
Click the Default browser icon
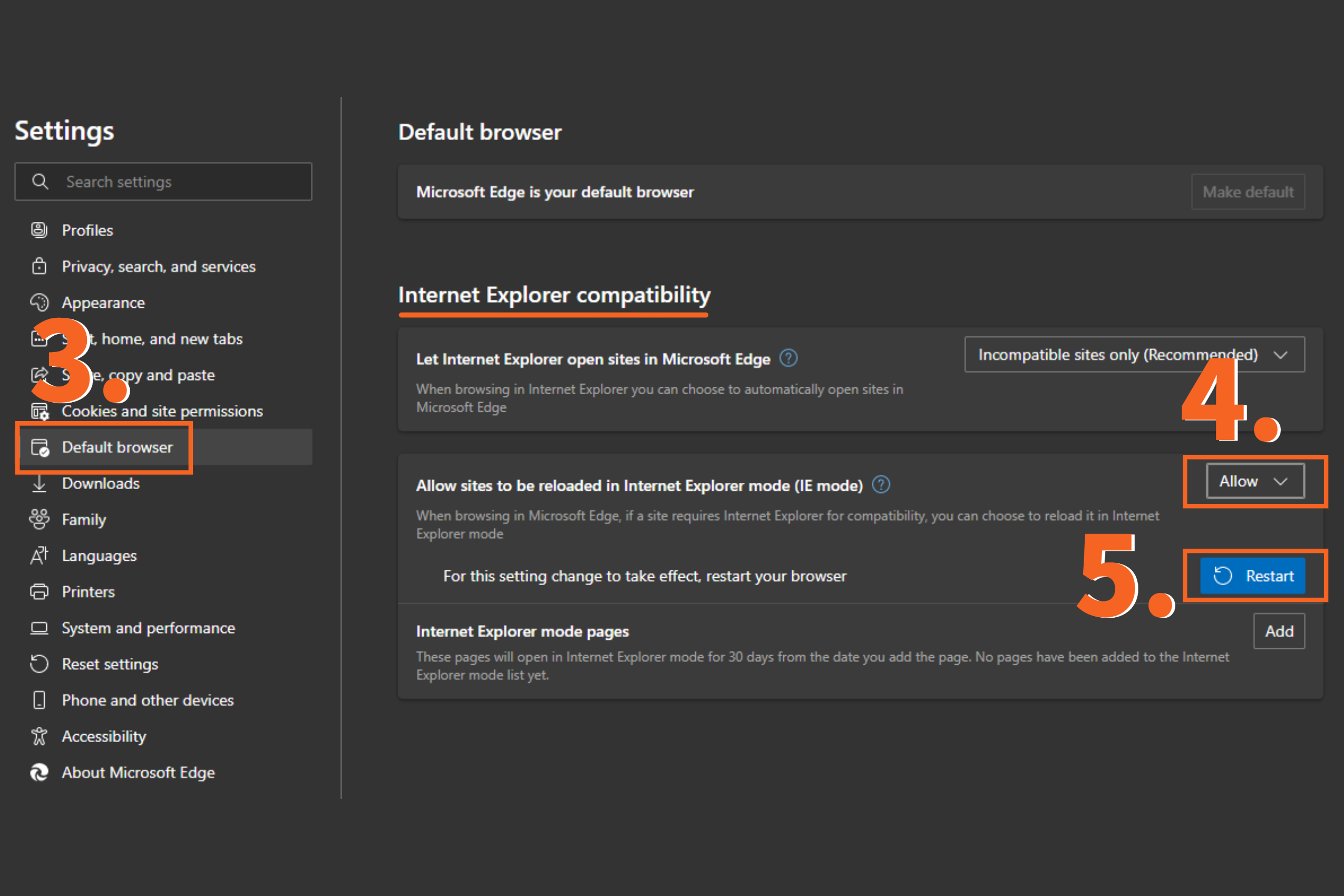[40, 447]
